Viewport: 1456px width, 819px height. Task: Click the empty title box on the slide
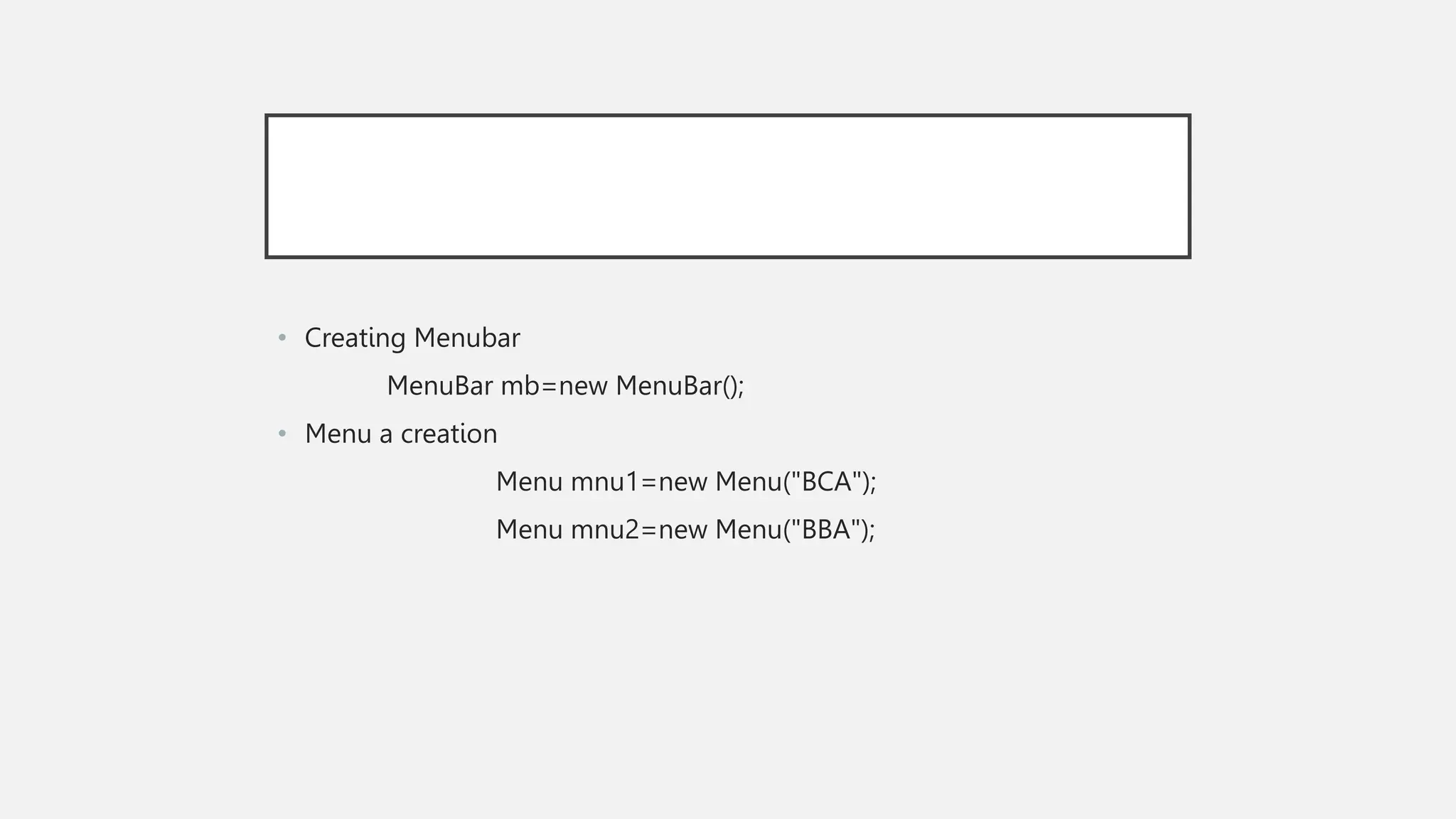727,186
